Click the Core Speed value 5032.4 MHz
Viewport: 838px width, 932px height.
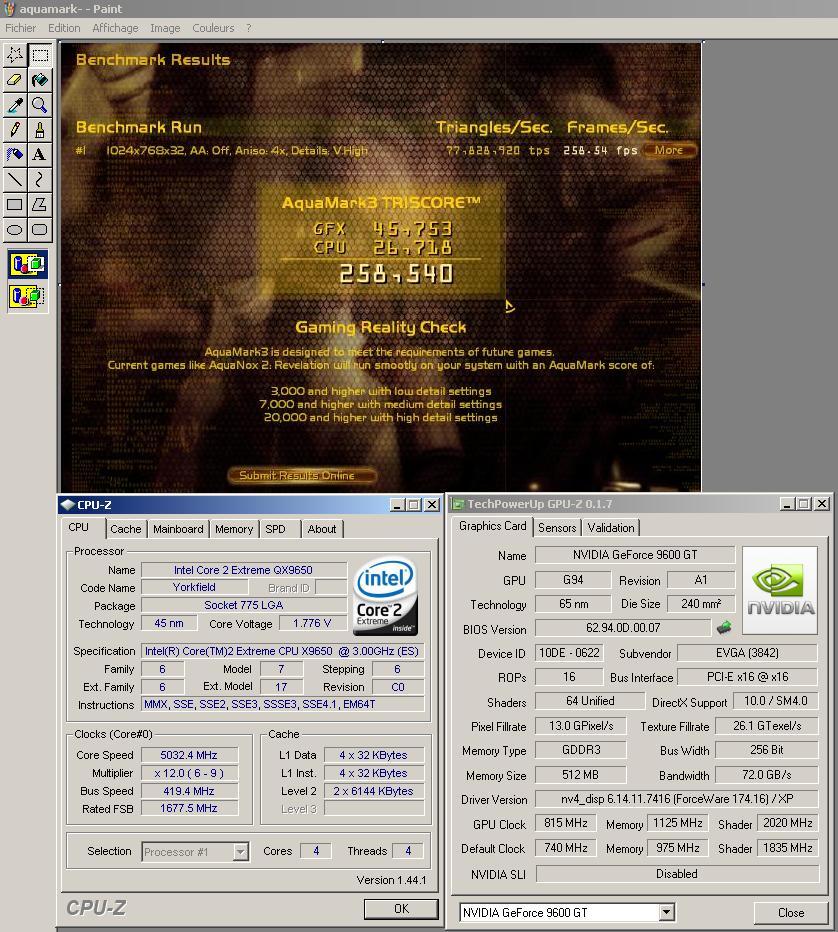(x=189, y=755)
